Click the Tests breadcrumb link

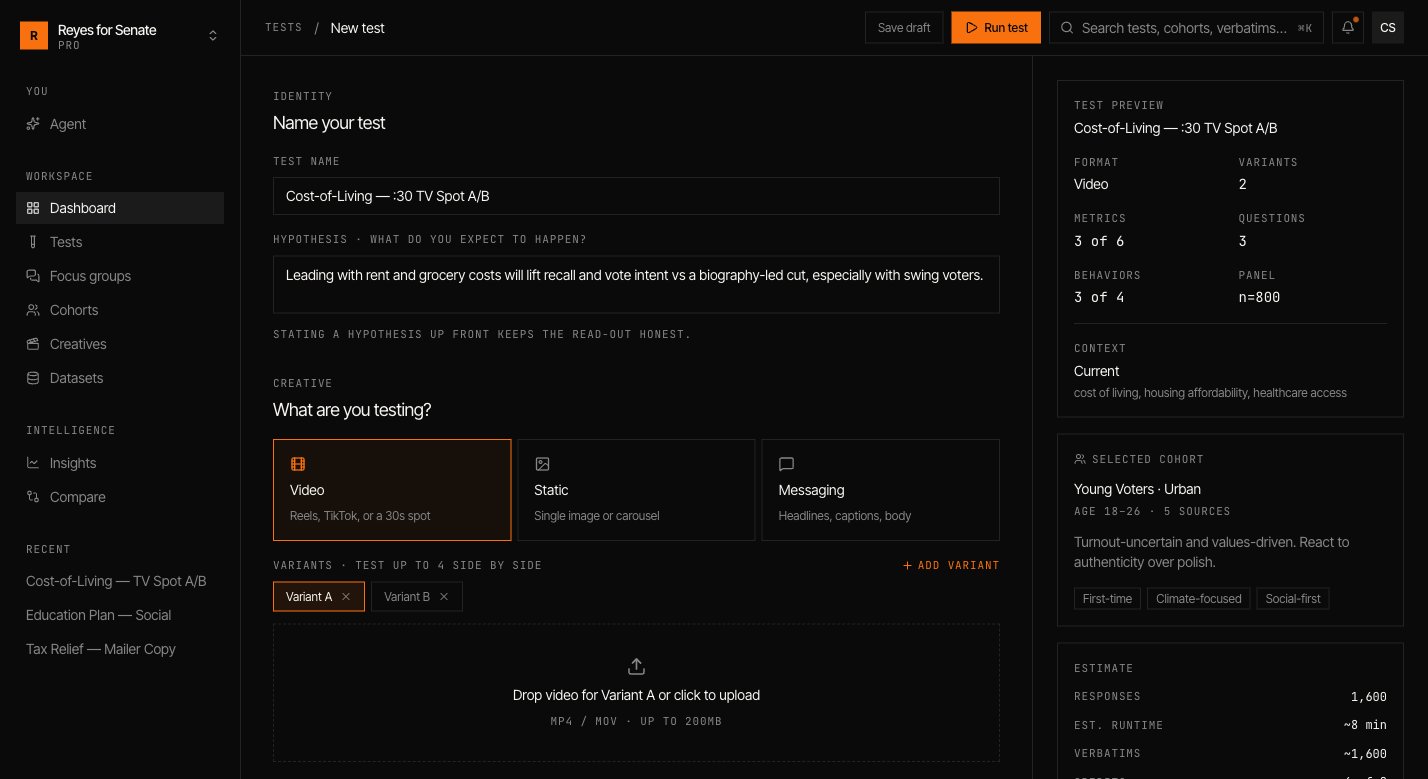point(284,28)
